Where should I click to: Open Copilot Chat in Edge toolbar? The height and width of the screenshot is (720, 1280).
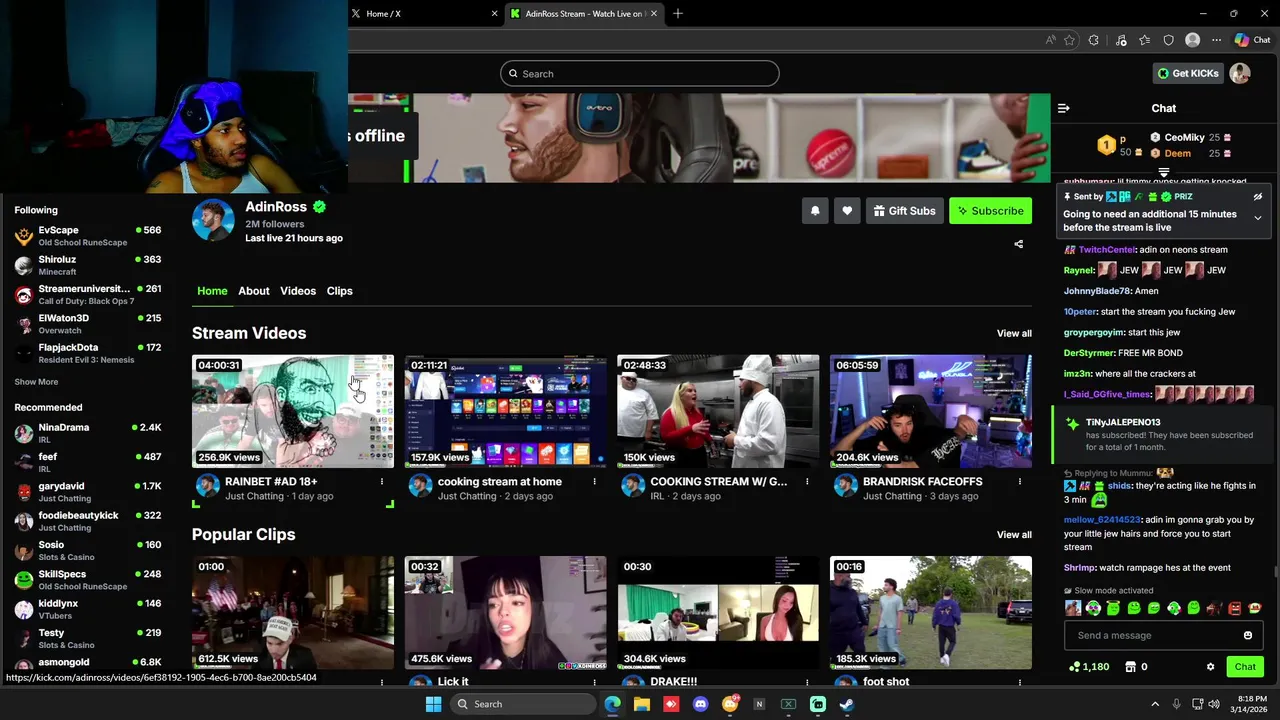1252,40
